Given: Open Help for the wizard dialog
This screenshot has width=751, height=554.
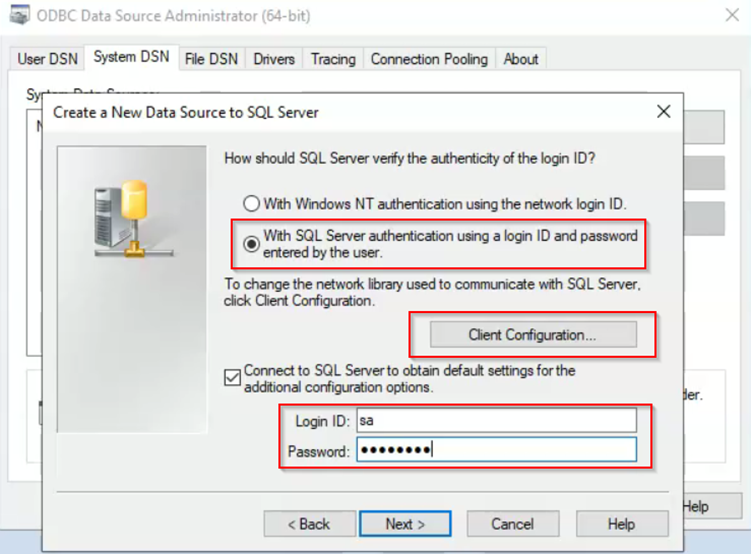Looking at the screenshot, I should coord(622,523).
